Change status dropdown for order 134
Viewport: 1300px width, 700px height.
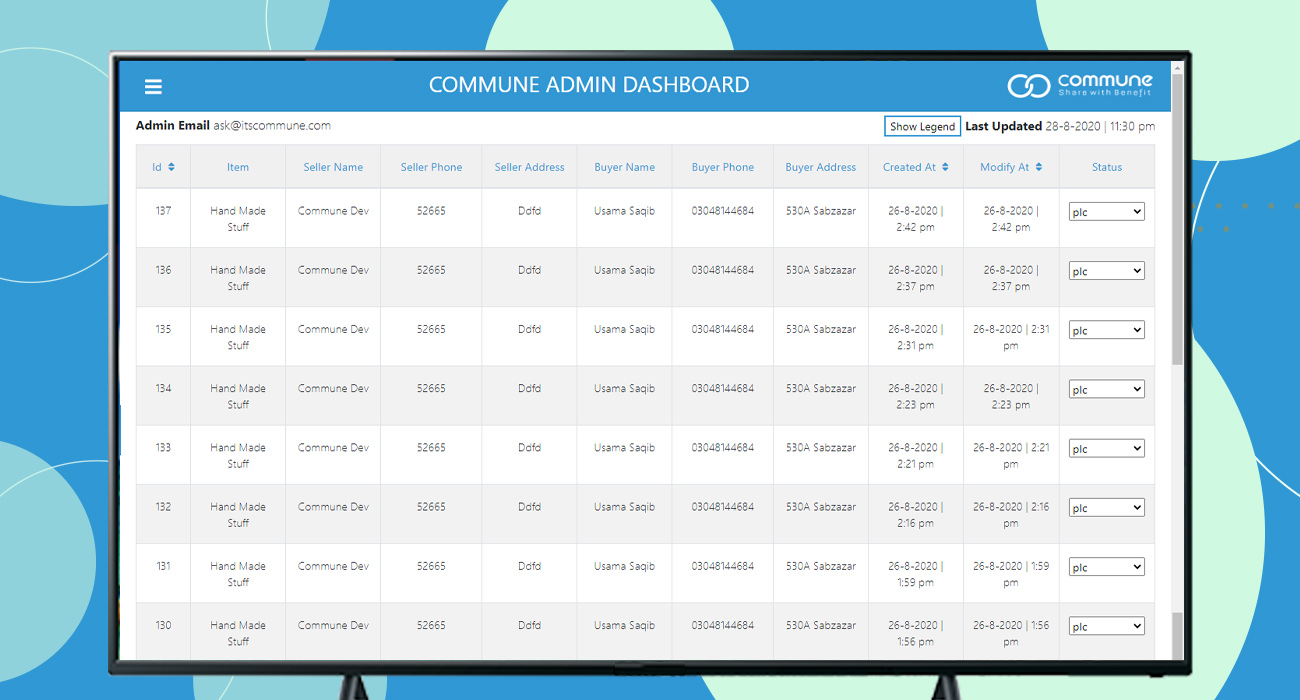pyautogui.click(x=1106, y=390)
